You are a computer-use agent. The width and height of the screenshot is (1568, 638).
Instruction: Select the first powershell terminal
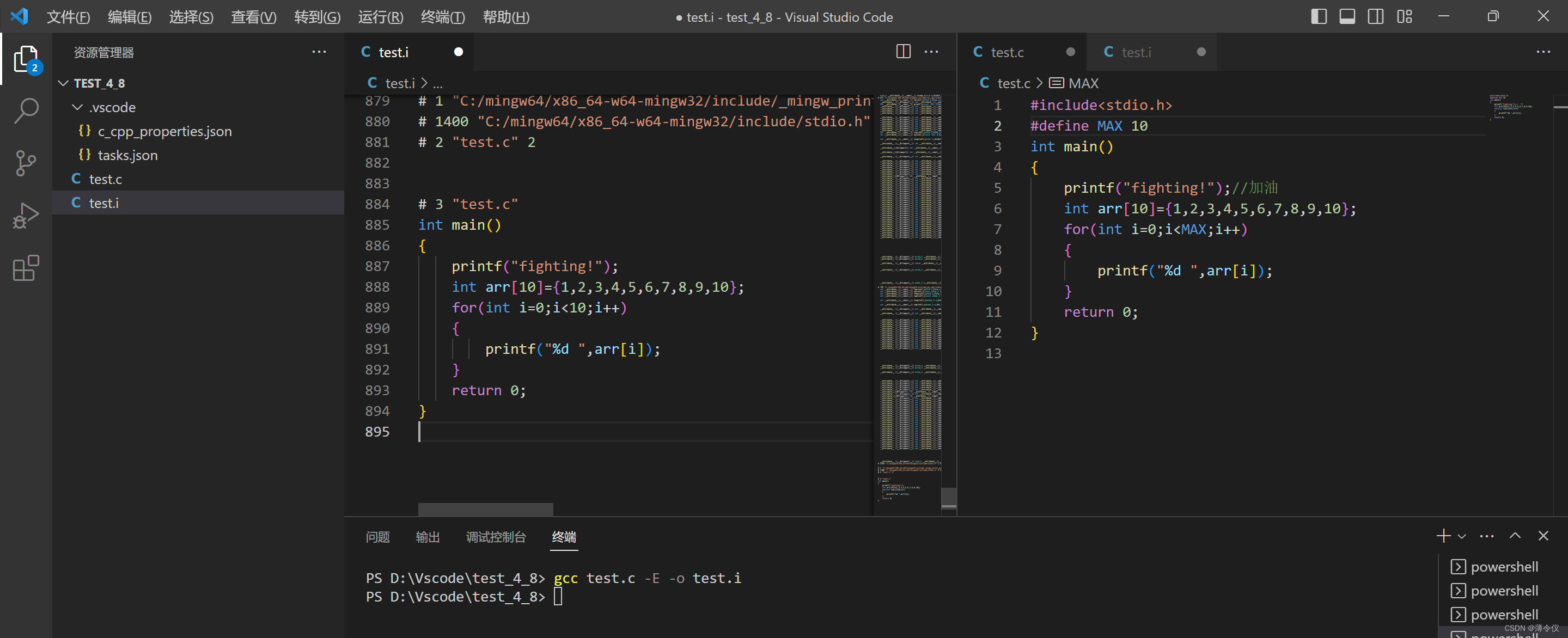[x=1503, y=566]
